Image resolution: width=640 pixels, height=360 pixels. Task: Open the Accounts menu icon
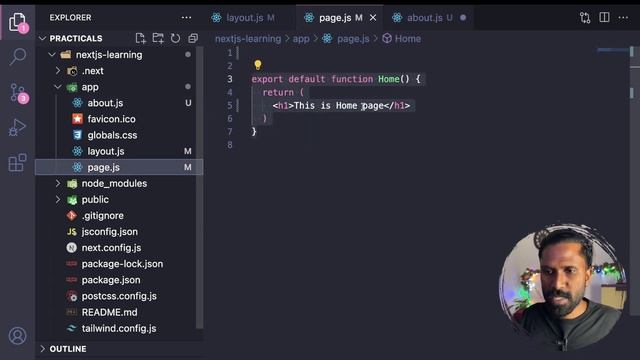point(18,336)
